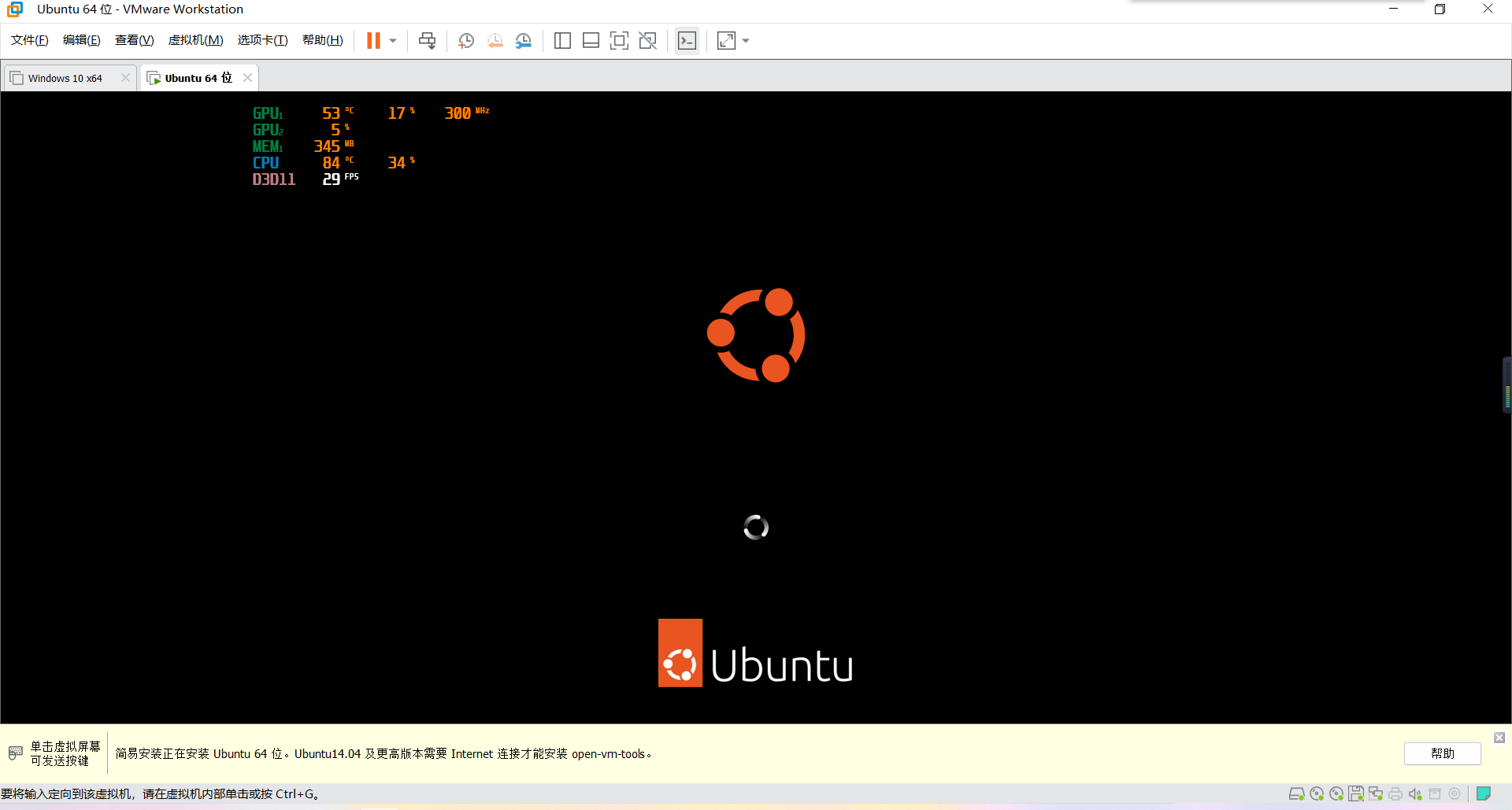Viewport: 1512px width, 810px height.
Task: Click the VMware Workstation title bar app icon
Action: 15,9
